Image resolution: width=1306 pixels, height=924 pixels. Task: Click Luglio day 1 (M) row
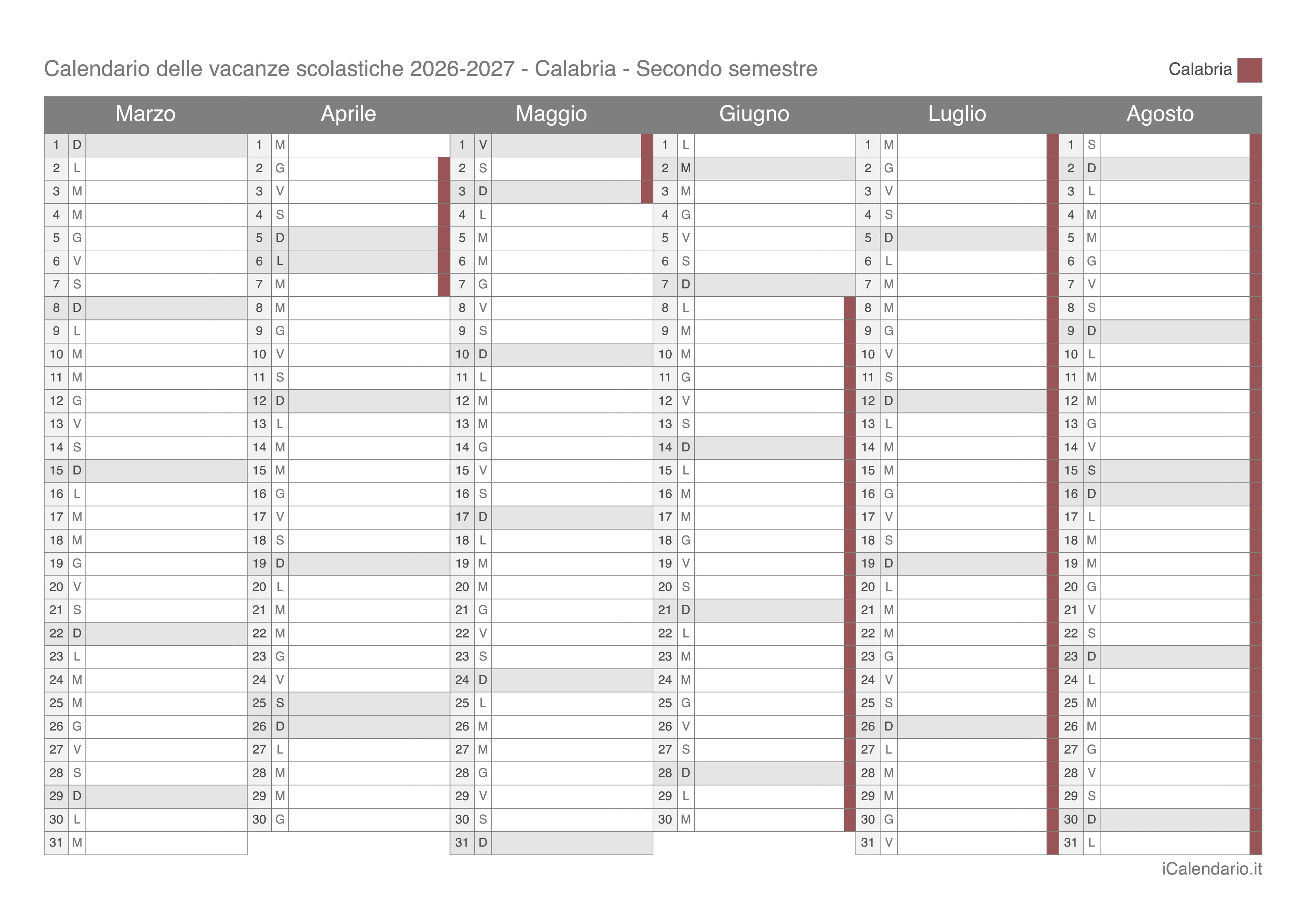click(x=957, y=145)
